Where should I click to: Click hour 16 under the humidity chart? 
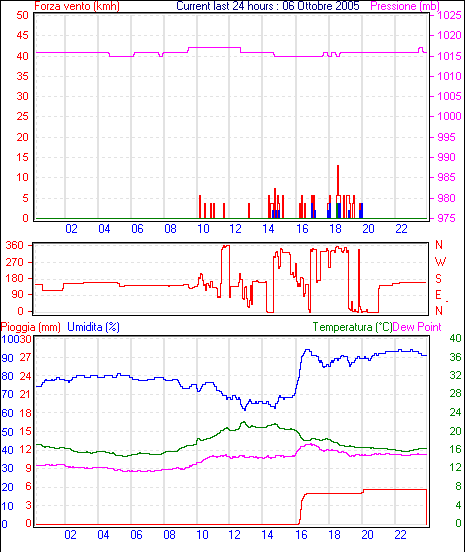click(x=301, y=535)
